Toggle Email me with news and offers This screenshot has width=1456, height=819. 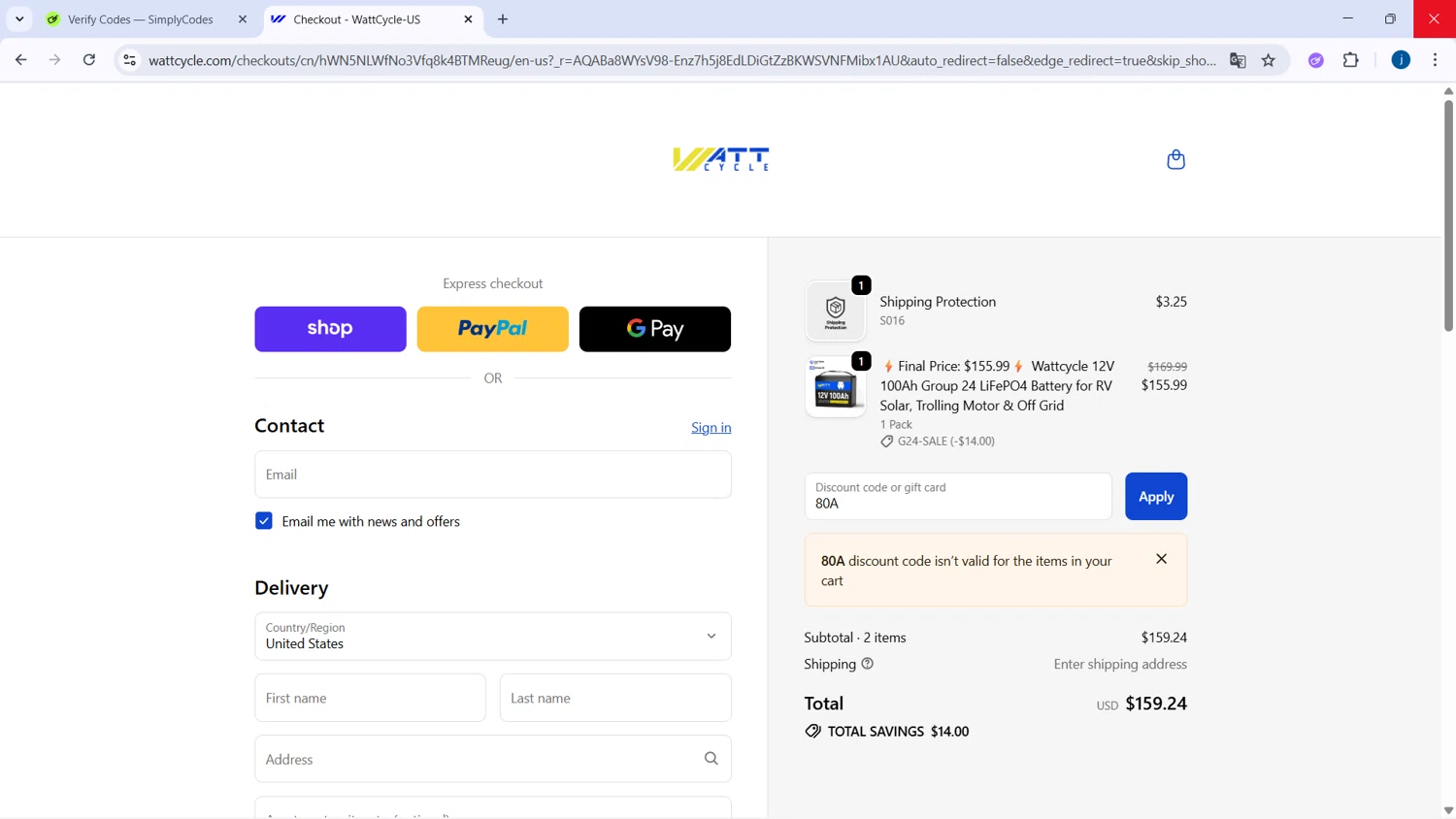(x=264, y=521)
